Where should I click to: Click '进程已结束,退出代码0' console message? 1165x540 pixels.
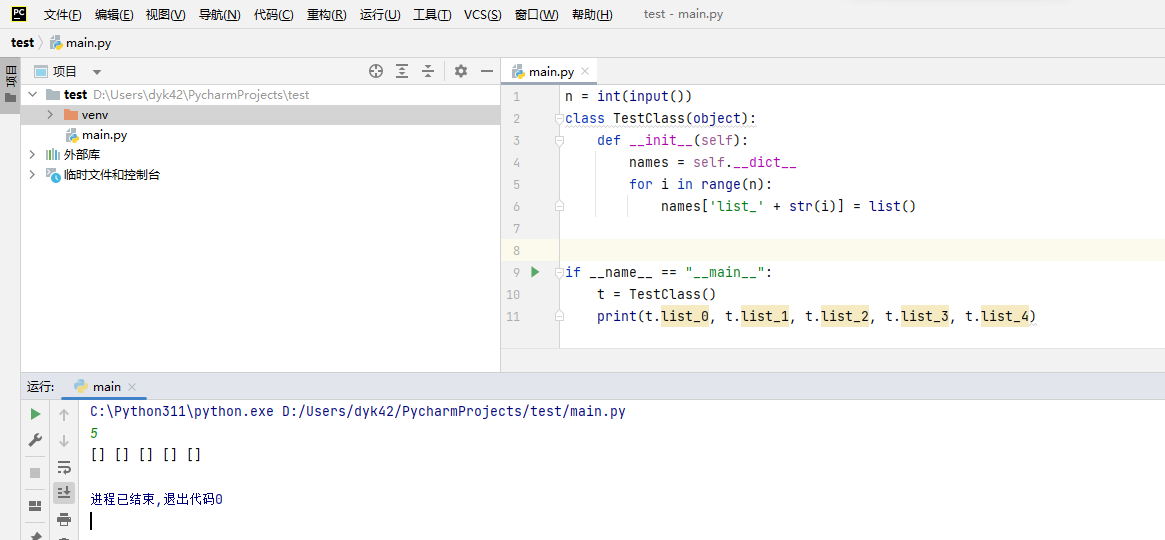157,499
